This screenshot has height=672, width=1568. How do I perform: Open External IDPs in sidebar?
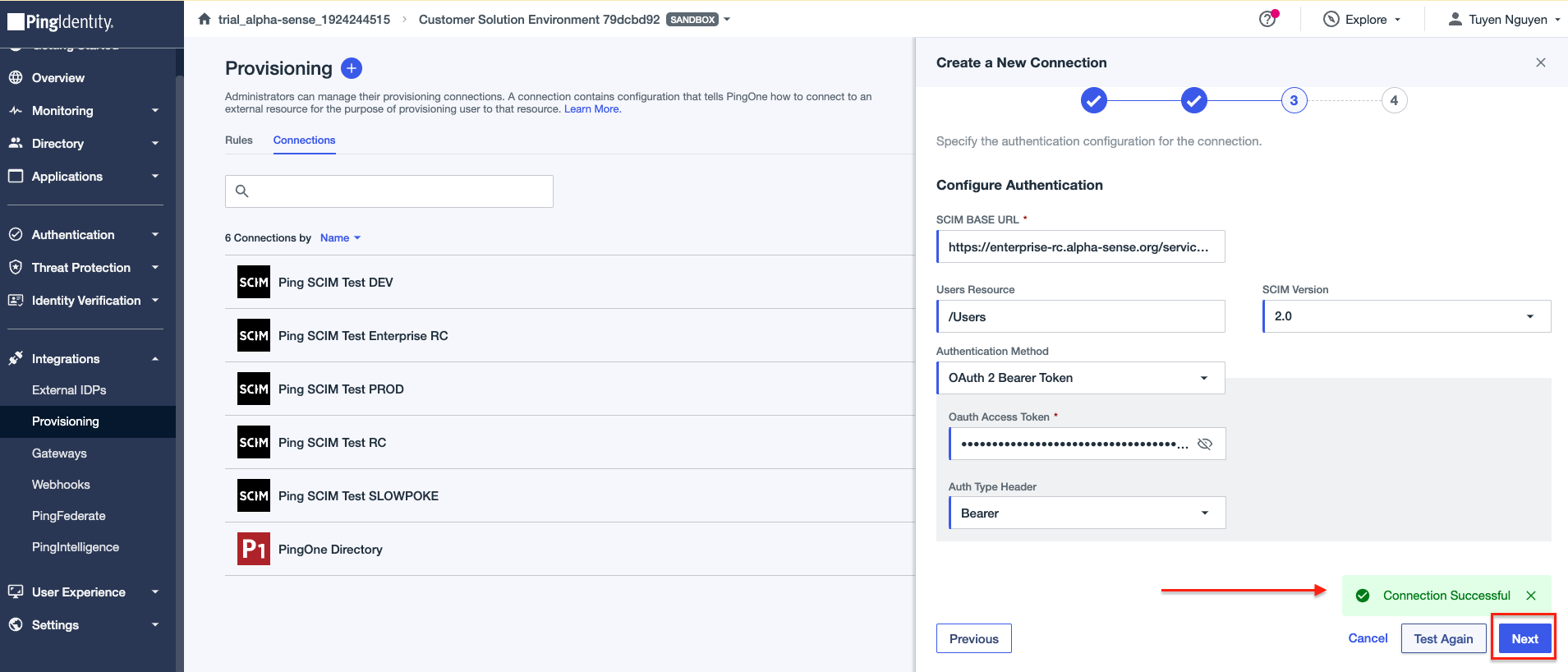(69, 389)
